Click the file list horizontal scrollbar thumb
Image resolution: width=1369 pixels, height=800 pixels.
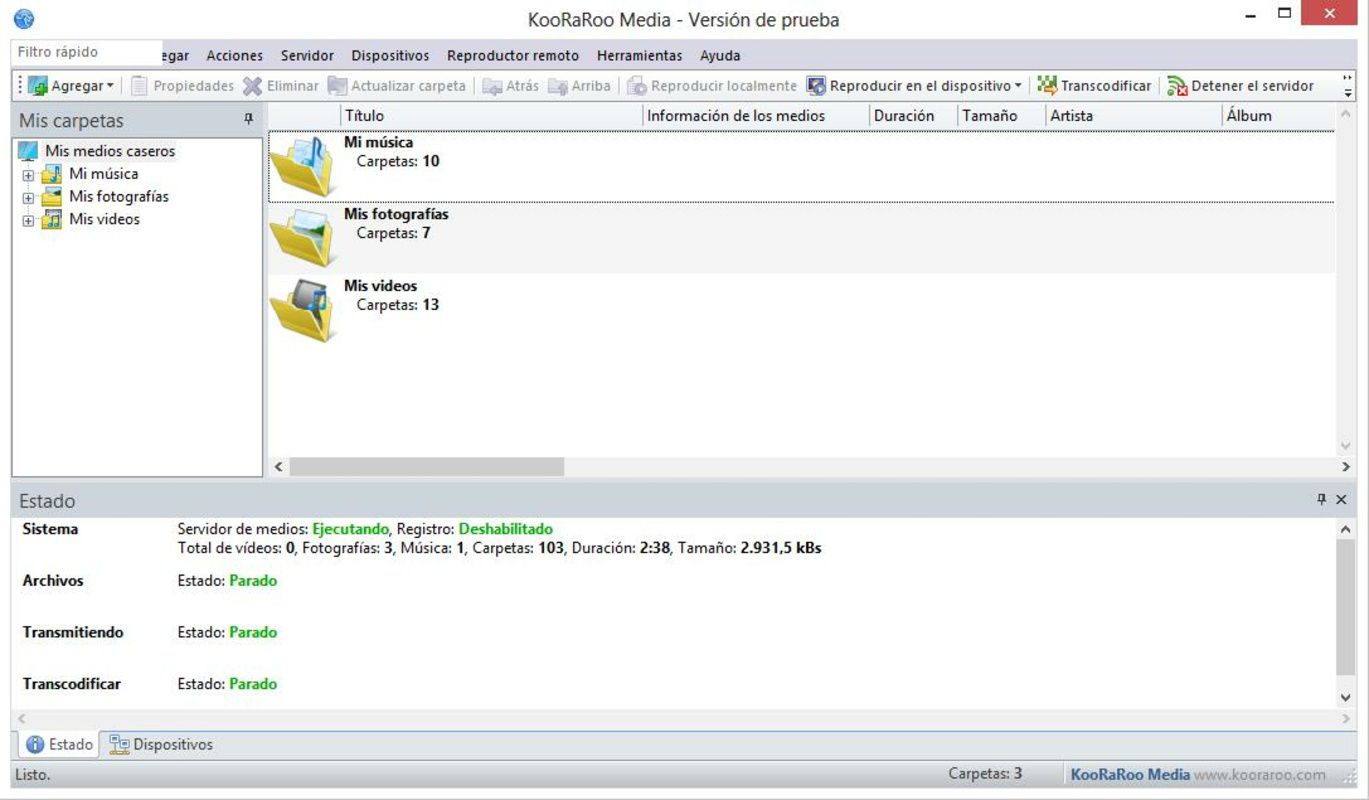pyautogui.click(x=427, y=467)
